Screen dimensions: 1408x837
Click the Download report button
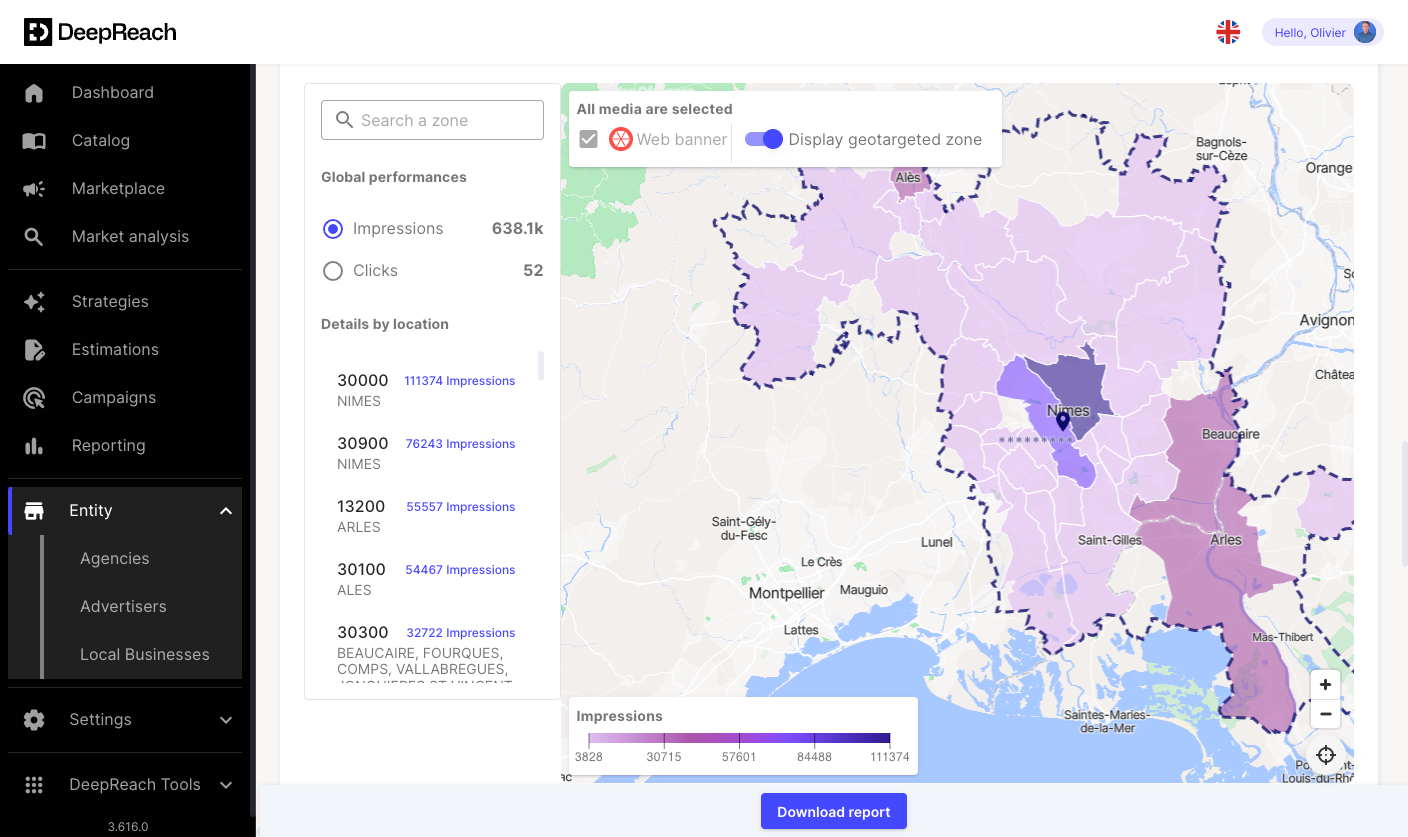coord(833,811)
